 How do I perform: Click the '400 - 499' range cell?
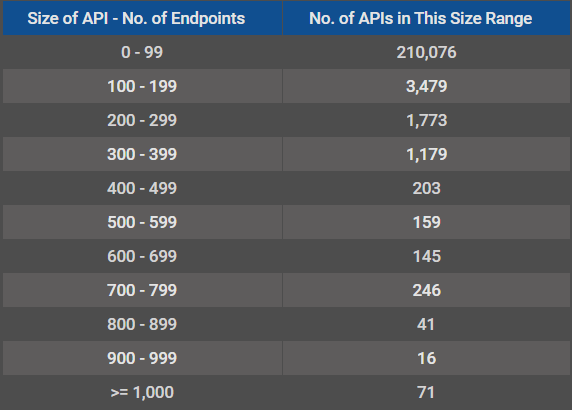pos(142,188)
